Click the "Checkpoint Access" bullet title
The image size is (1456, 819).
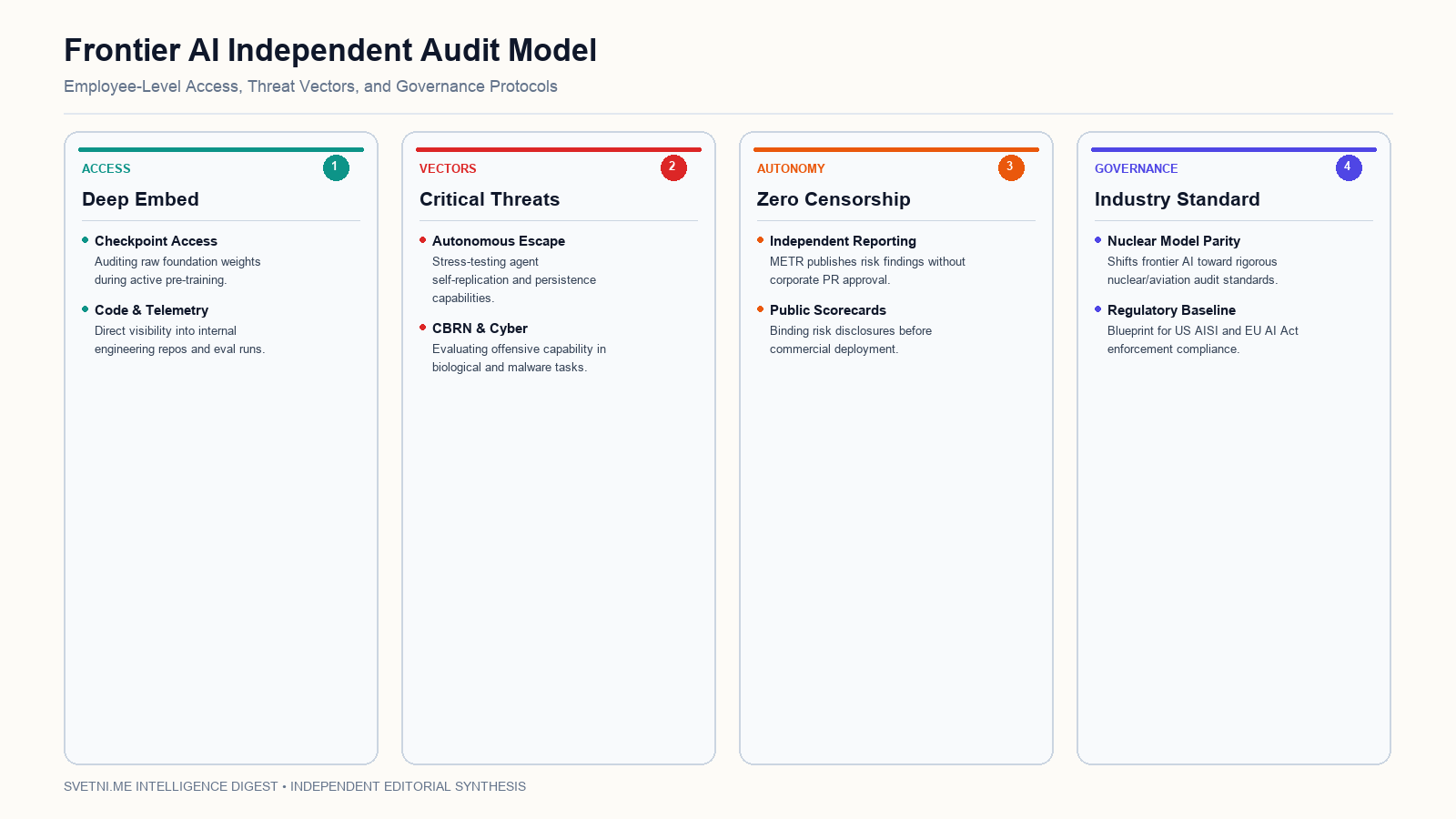(156, 241)
